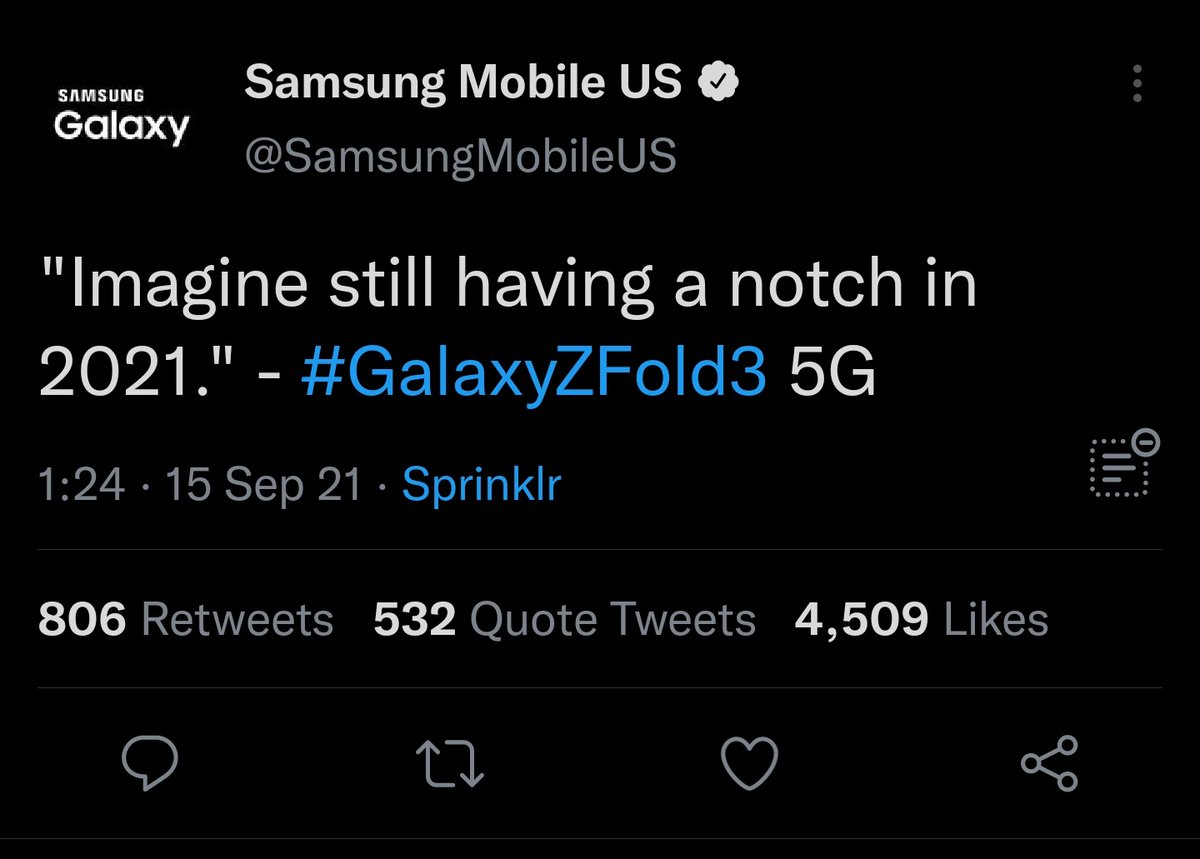Open the Samsung Mobile US display name

click(x=462, y=84)
